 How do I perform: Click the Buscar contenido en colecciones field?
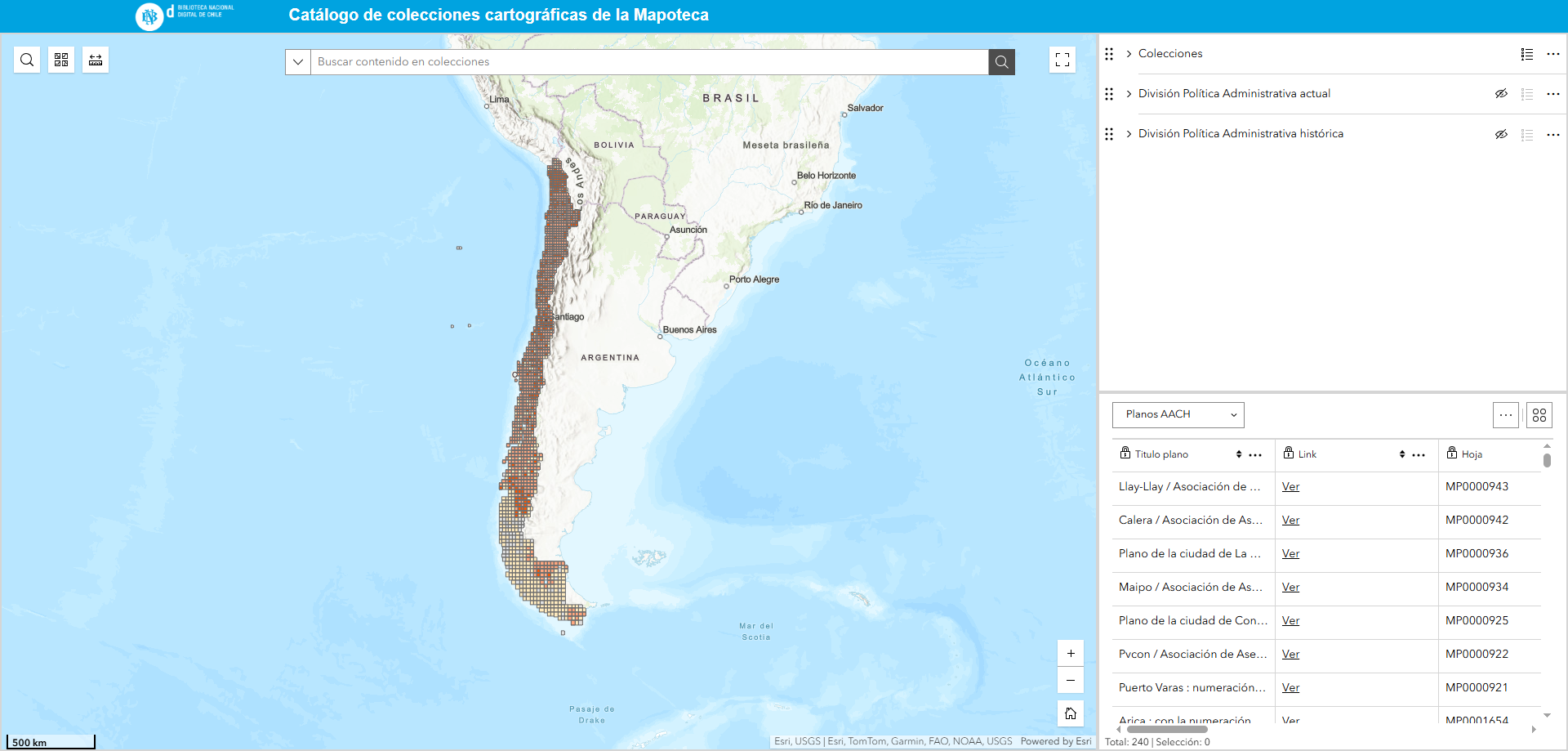(649, 62)
